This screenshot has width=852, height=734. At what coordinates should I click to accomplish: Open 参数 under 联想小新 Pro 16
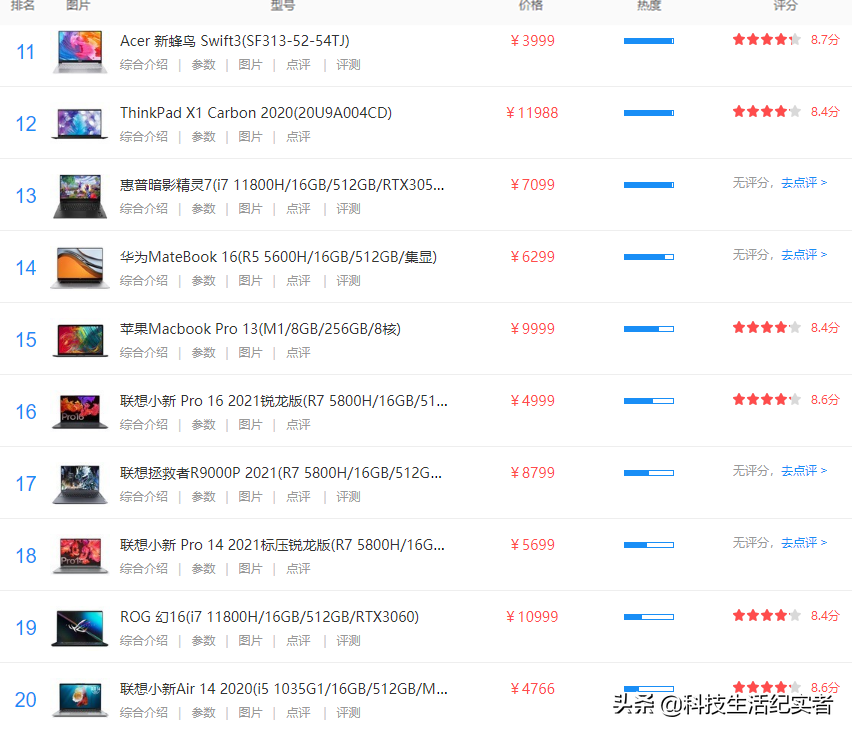[203, 424]
